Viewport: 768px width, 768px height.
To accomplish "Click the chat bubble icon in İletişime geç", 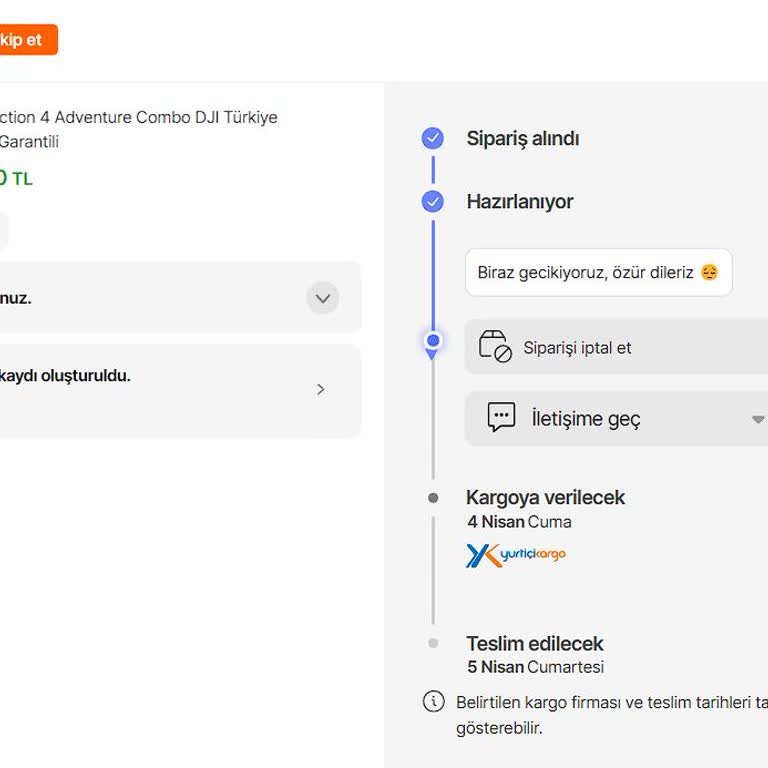I will click(501, 418).
